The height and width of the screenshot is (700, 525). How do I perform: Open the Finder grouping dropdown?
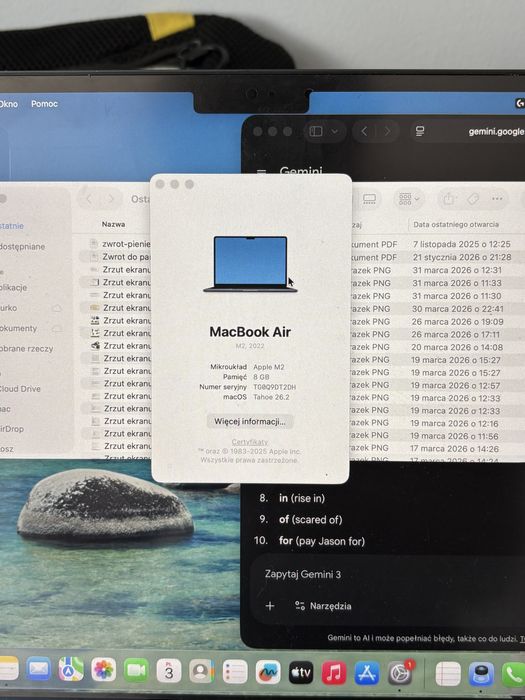point(409,199)
